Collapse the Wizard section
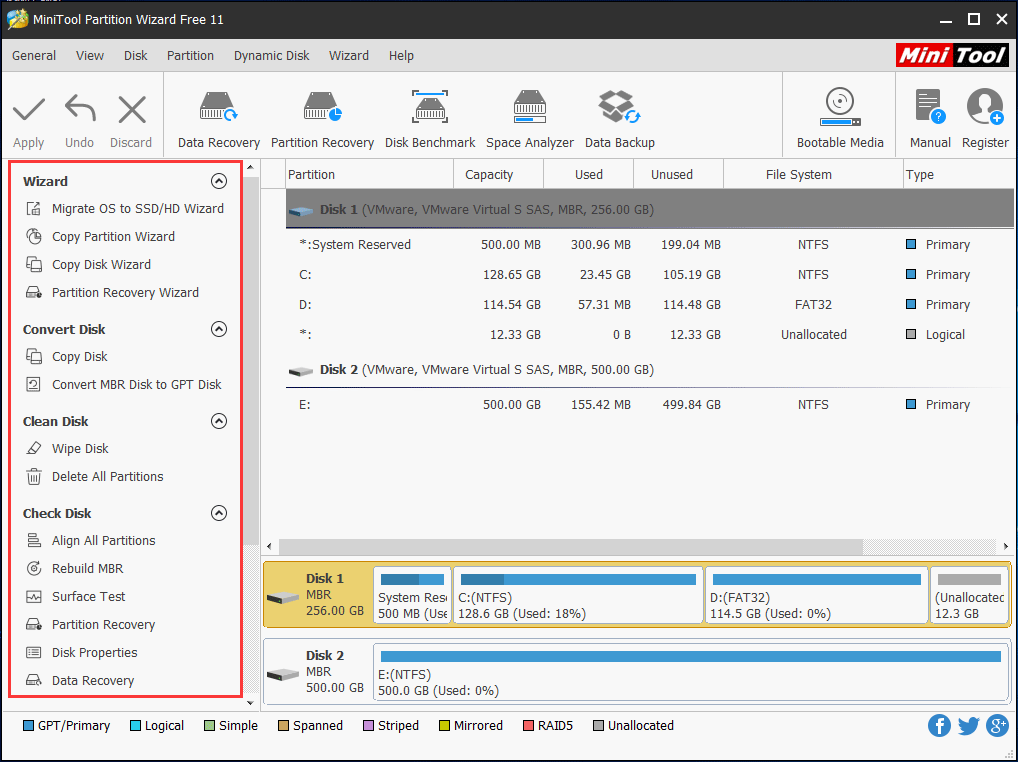The image size is (1018, 762). point(219,181)
